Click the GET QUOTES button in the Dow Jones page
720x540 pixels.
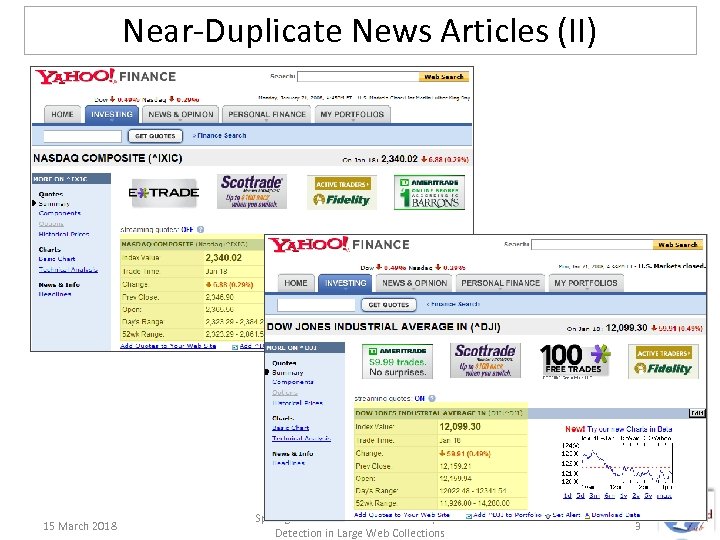(388, 304)
